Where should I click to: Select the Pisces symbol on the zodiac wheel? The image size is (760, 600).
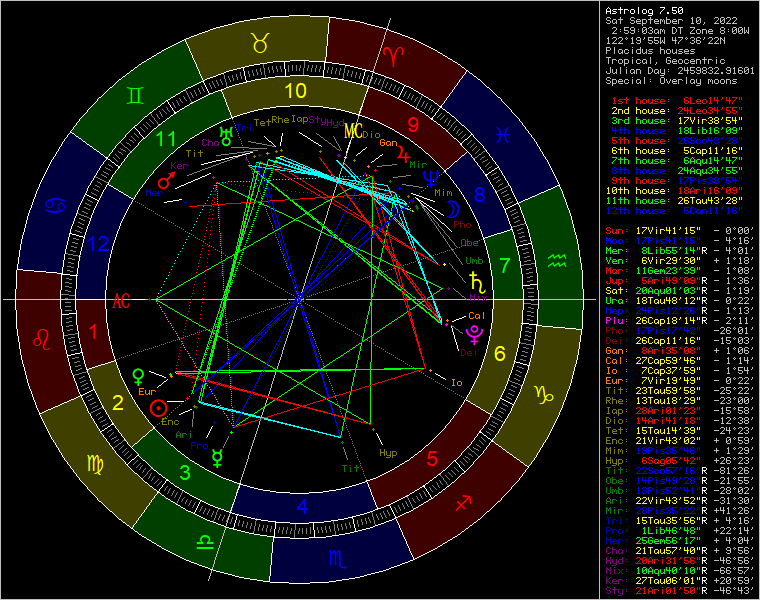tap(507, 131)
